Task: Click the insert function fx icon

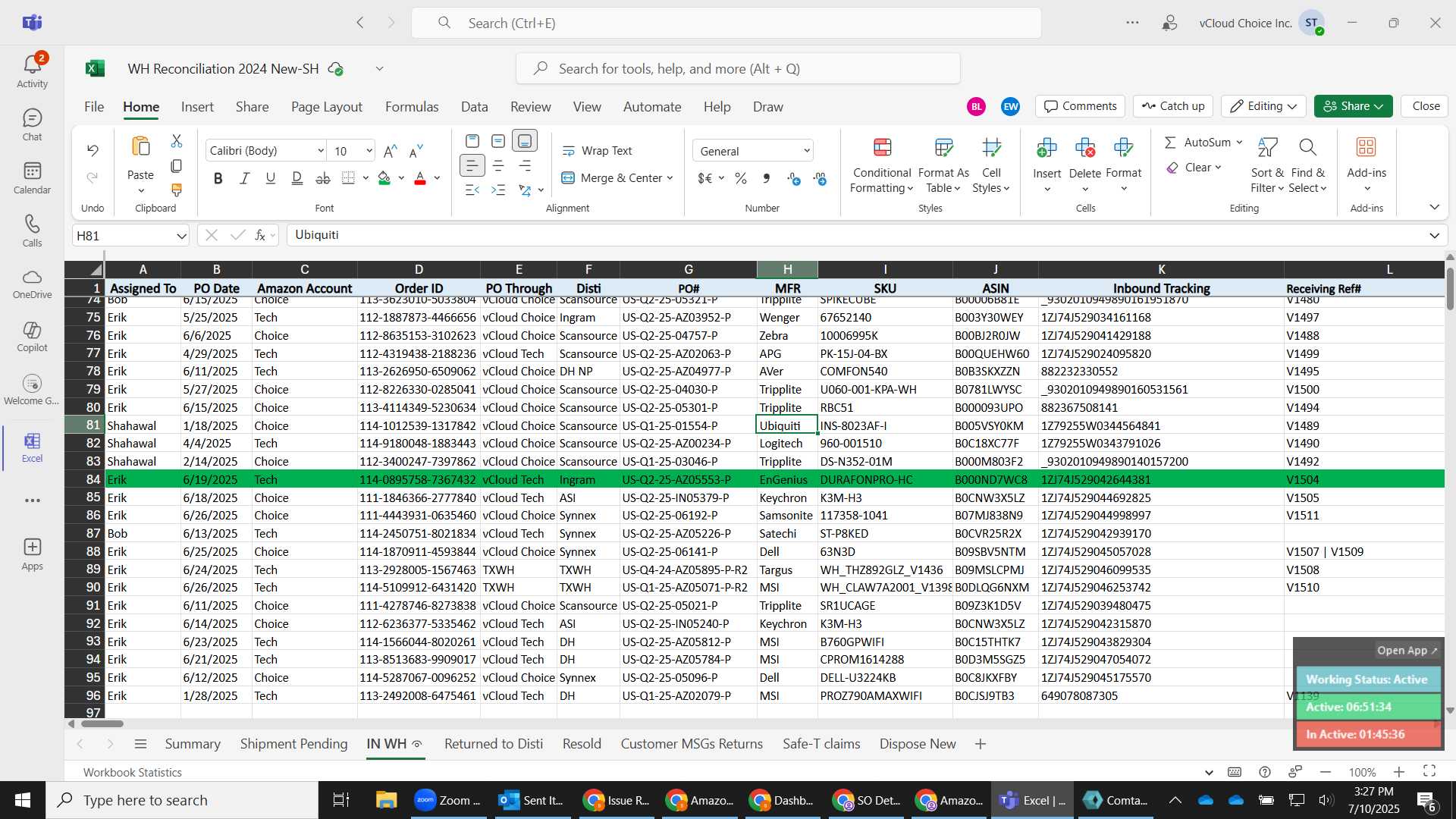Action: [x=260, y=235]
